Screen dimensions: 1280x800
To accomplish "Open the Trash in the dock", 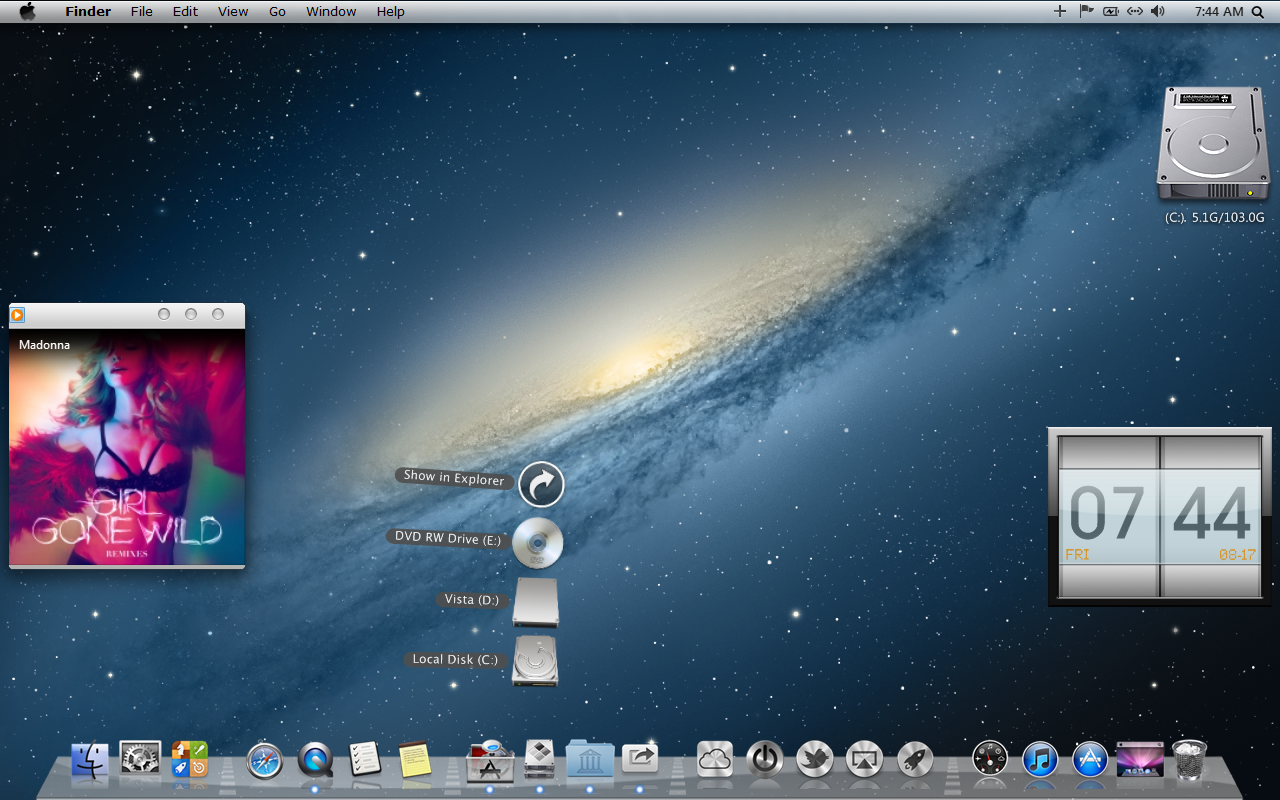I will (1190, 759).
